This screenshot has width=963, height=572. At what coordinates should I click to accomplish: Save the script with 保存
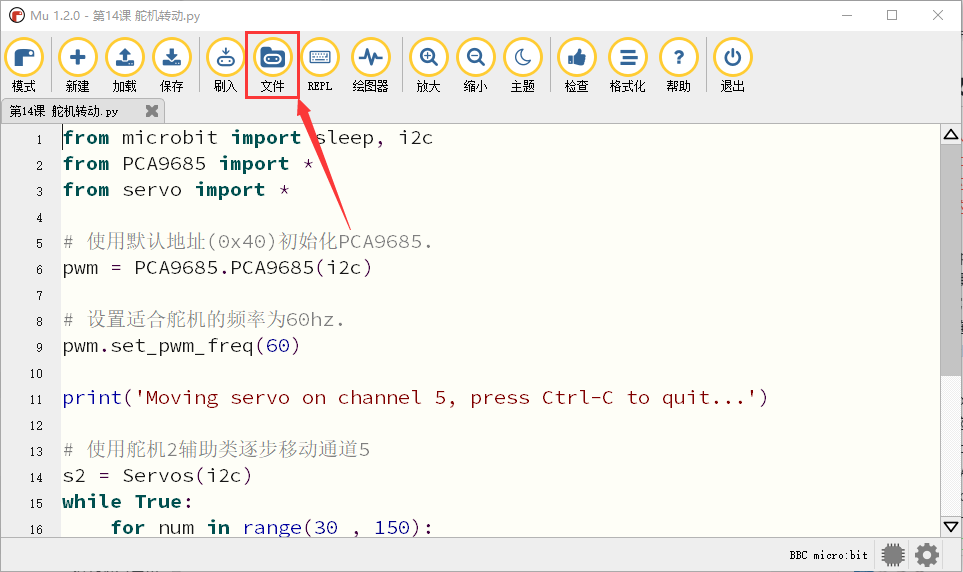[172, 65]
